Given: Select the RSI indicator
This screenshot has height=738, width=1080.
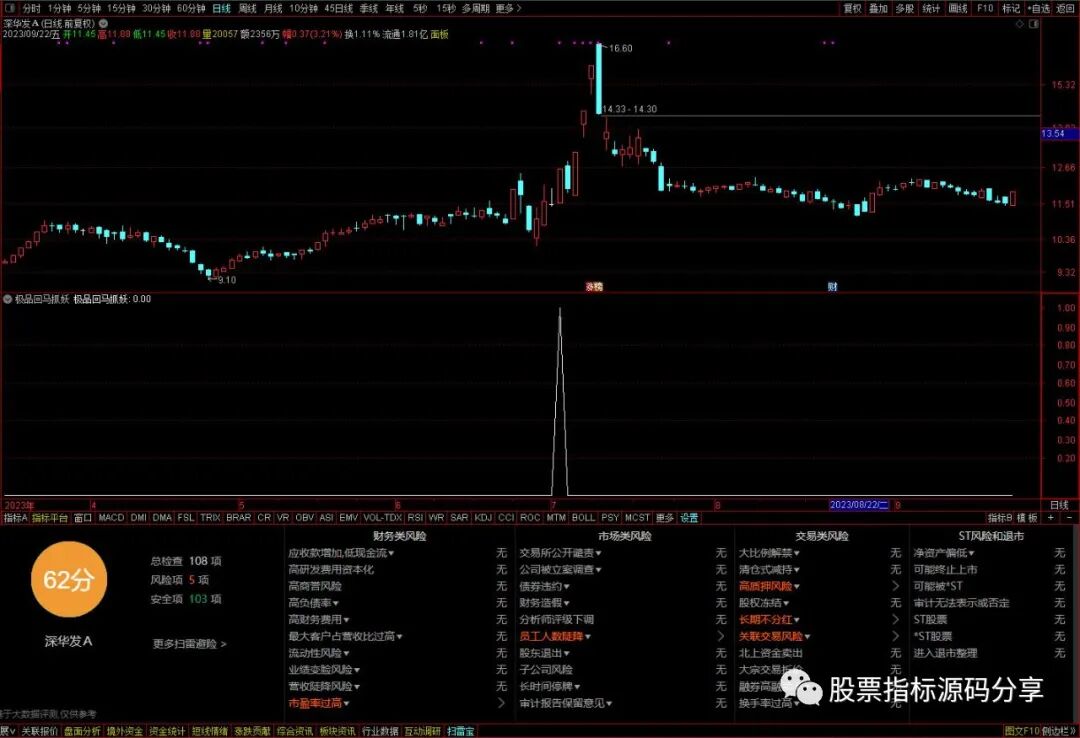Looking at the screenshot, I should tap(415, 517).
